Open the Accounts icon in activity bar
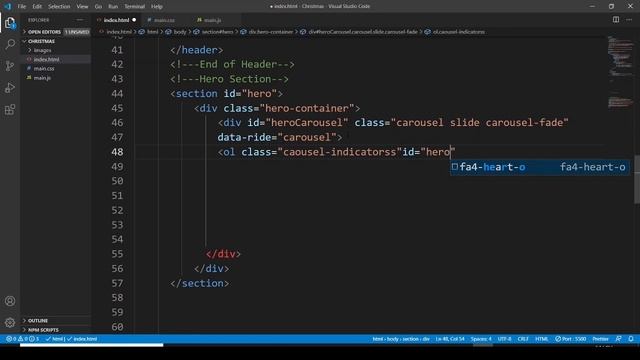640x360 pixels. (10, 301)
